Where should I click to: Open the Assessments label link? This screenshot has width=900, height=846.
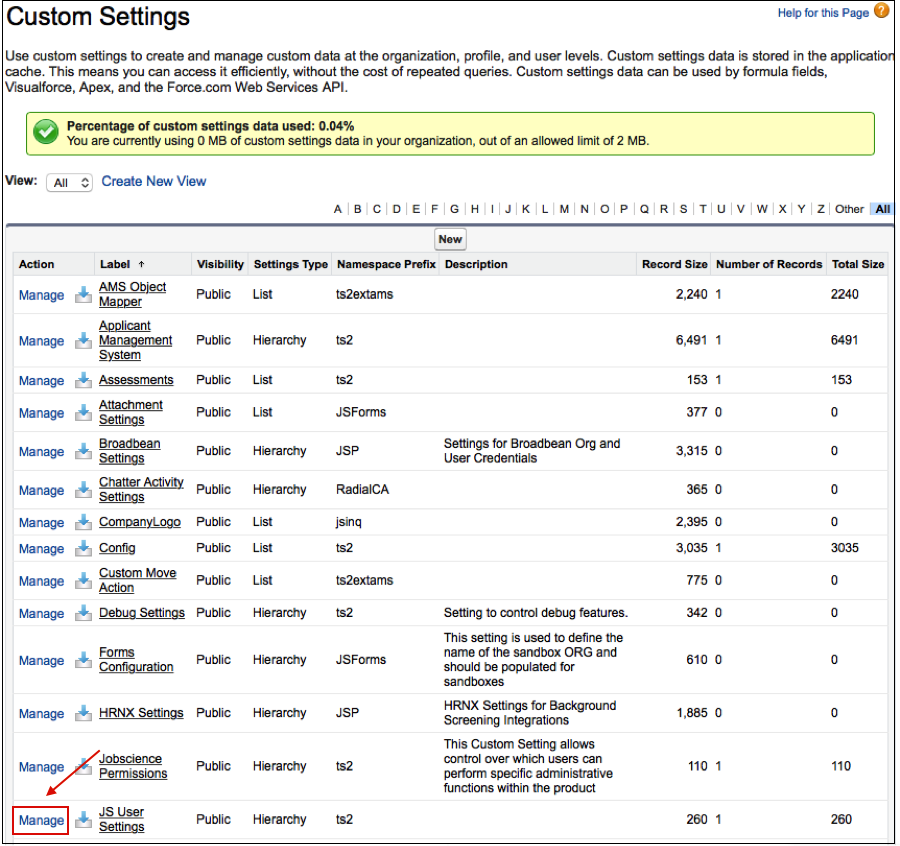(x=136, y=380)
